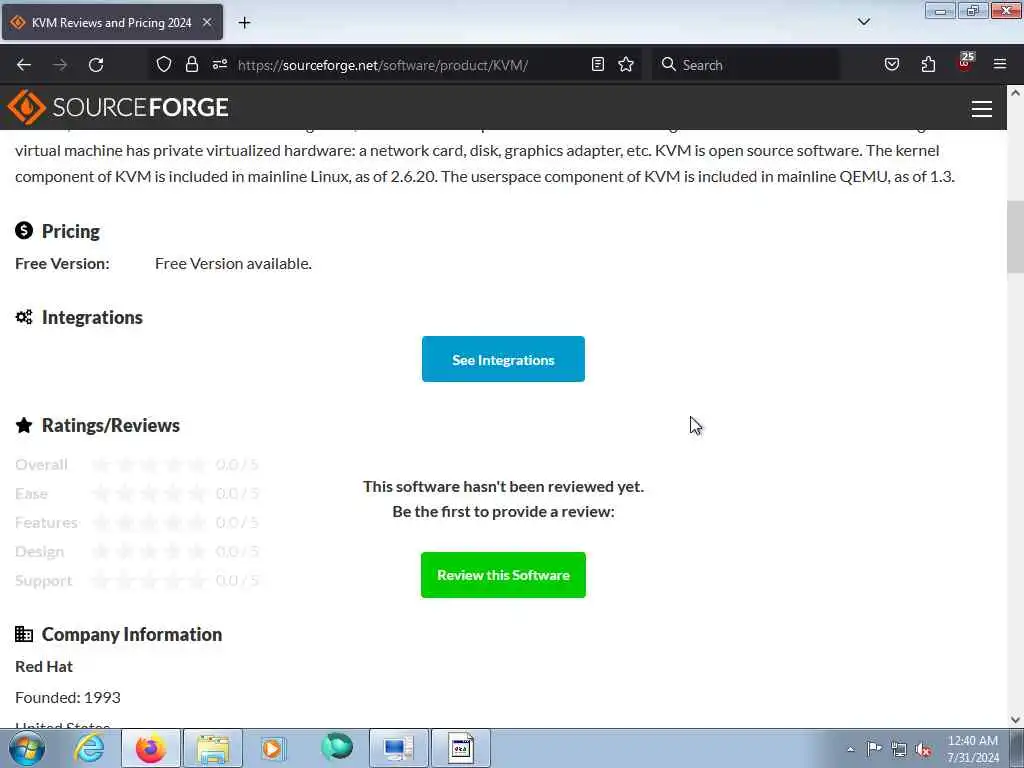Screen dimensions: 1024x768
Task: Click the document app taskbar icon
Action: (461, 748)
